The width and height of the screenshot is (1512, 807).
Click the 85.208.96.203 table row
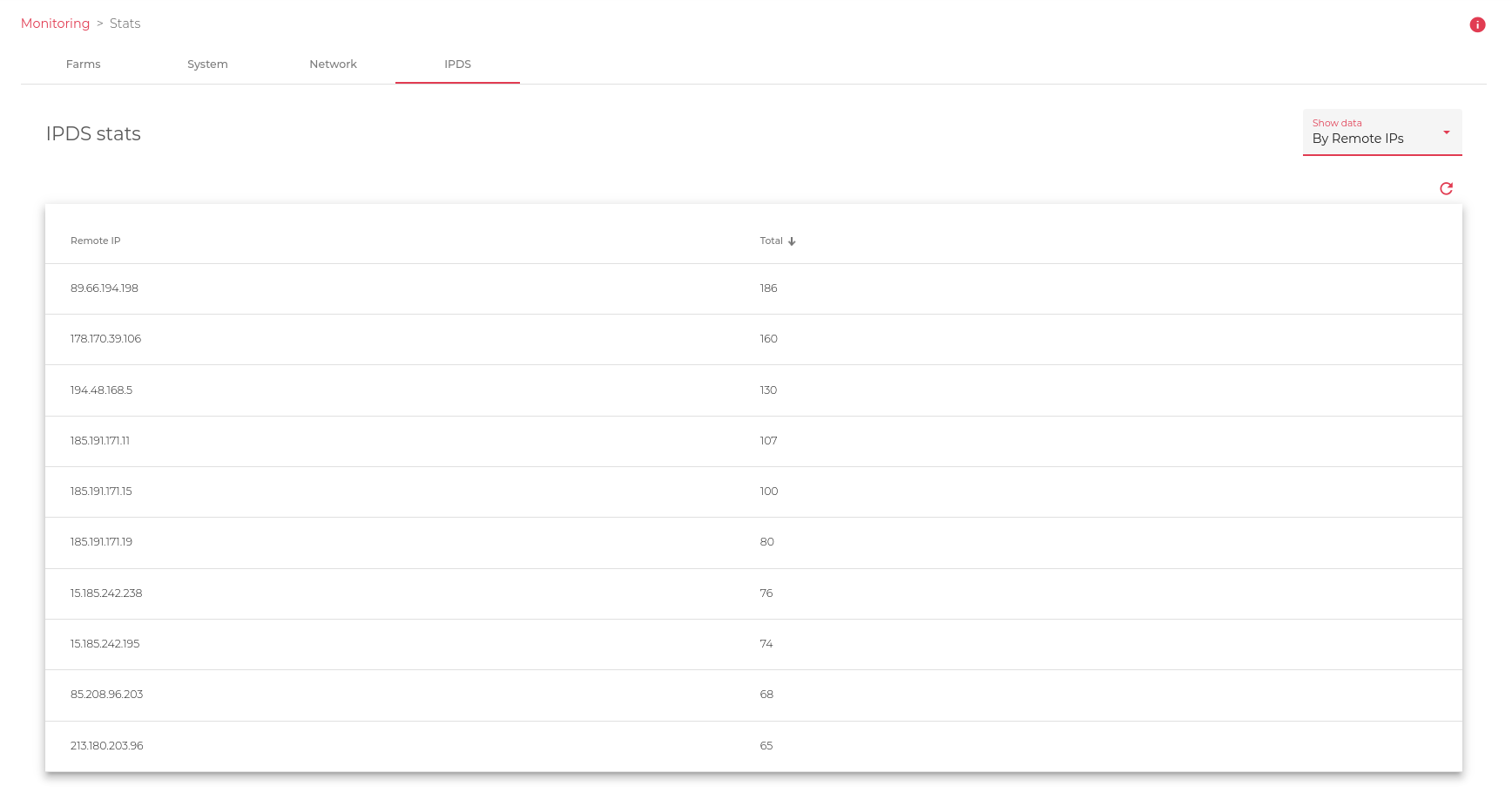[x=106, y=695]
